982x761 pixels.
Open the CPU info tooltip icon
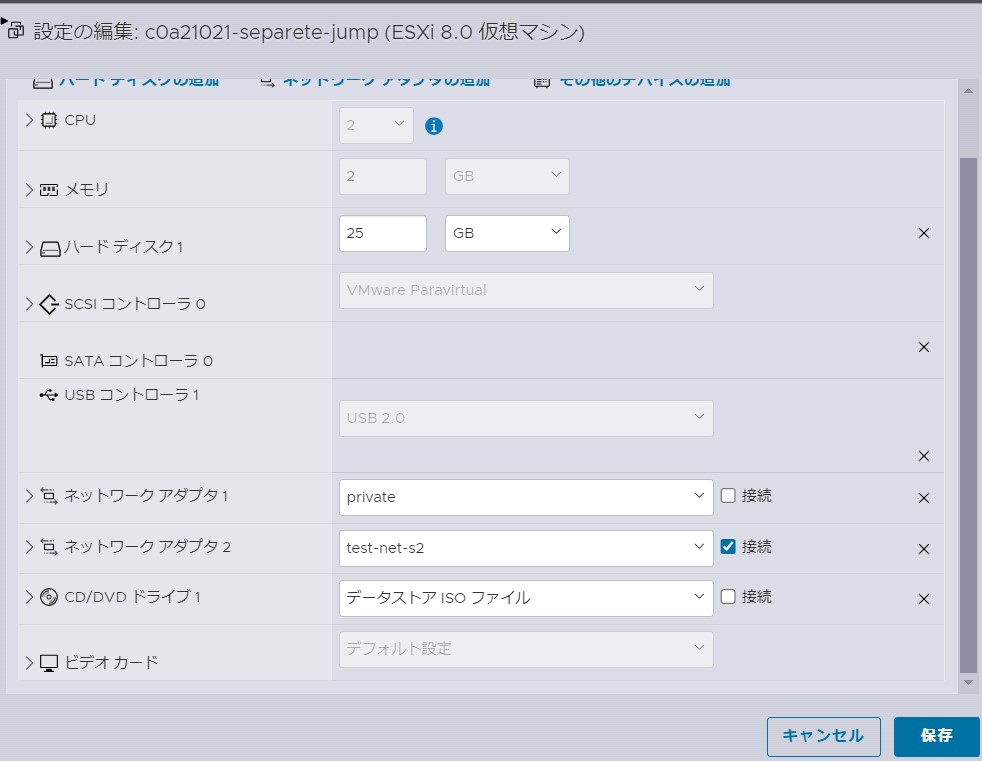433,126
